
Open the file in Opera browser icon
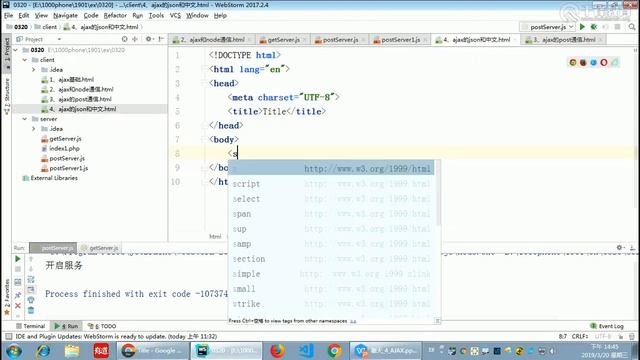coord(604,62)
